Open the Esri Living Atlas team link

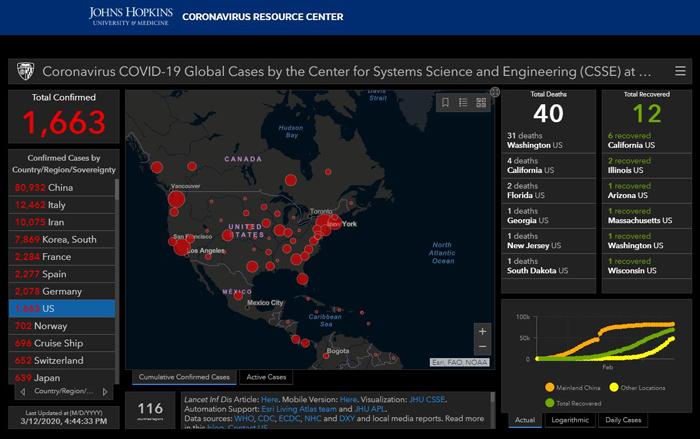point(285,409)
